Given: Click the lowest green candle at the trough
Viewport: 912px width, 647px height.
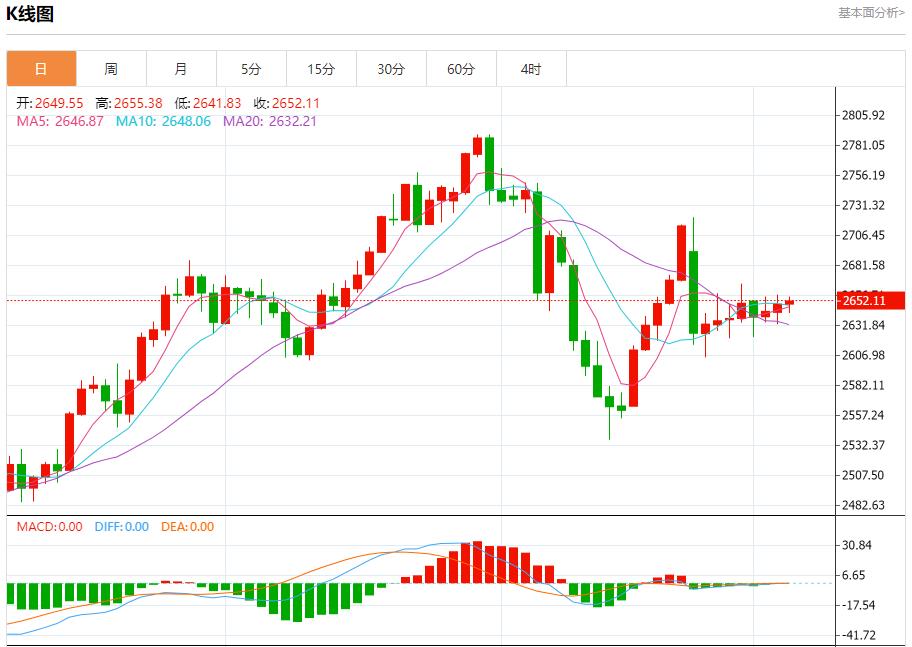Looking at the screenshot, I should (610, 401).
